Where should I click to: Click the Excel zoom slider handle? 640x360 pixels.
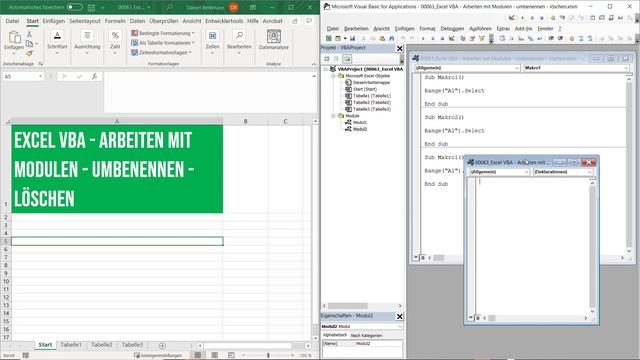pos(268,356)
